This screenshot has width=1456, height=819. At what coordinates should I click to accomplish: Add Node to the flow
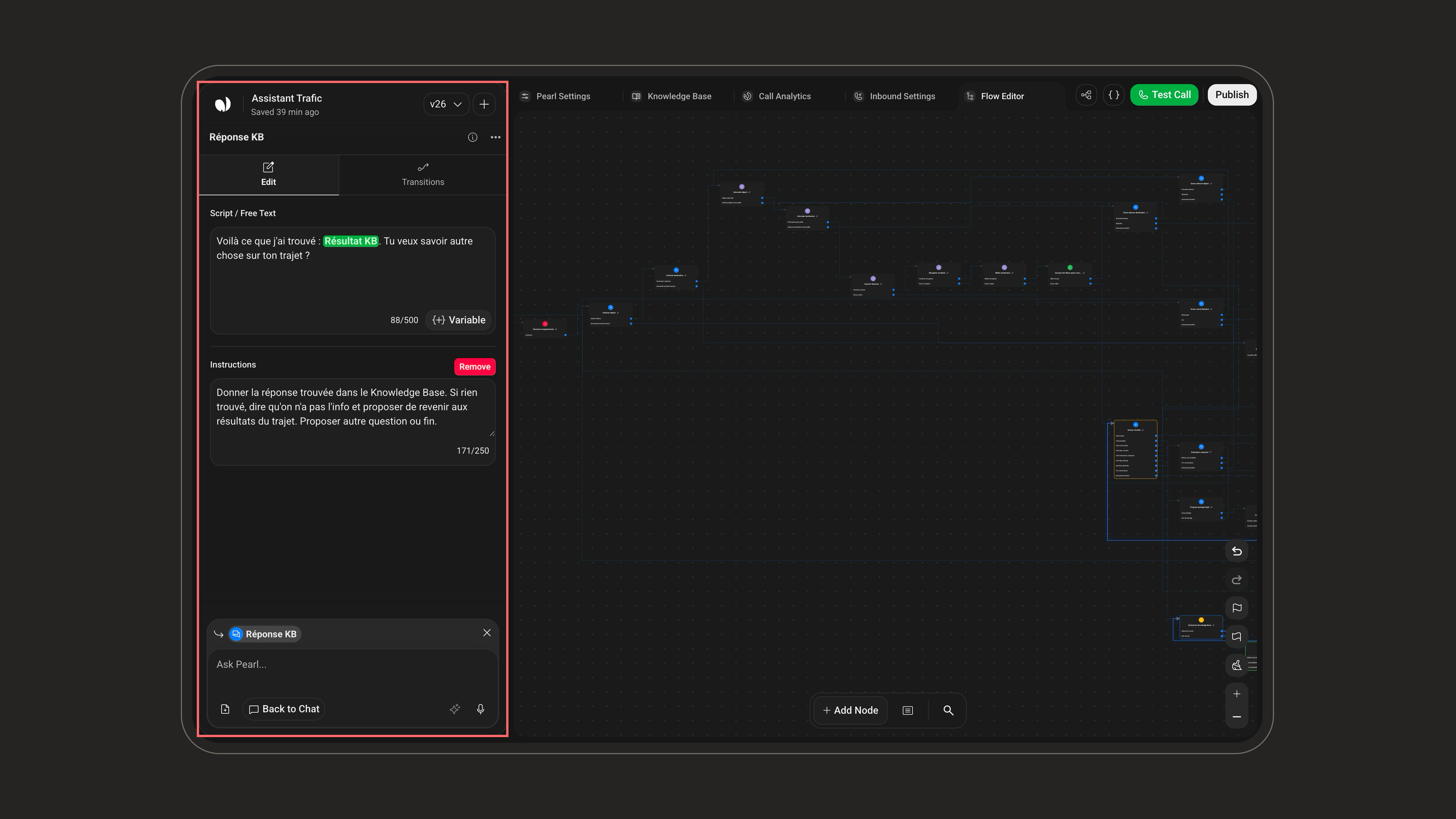[x=850, y=710]
